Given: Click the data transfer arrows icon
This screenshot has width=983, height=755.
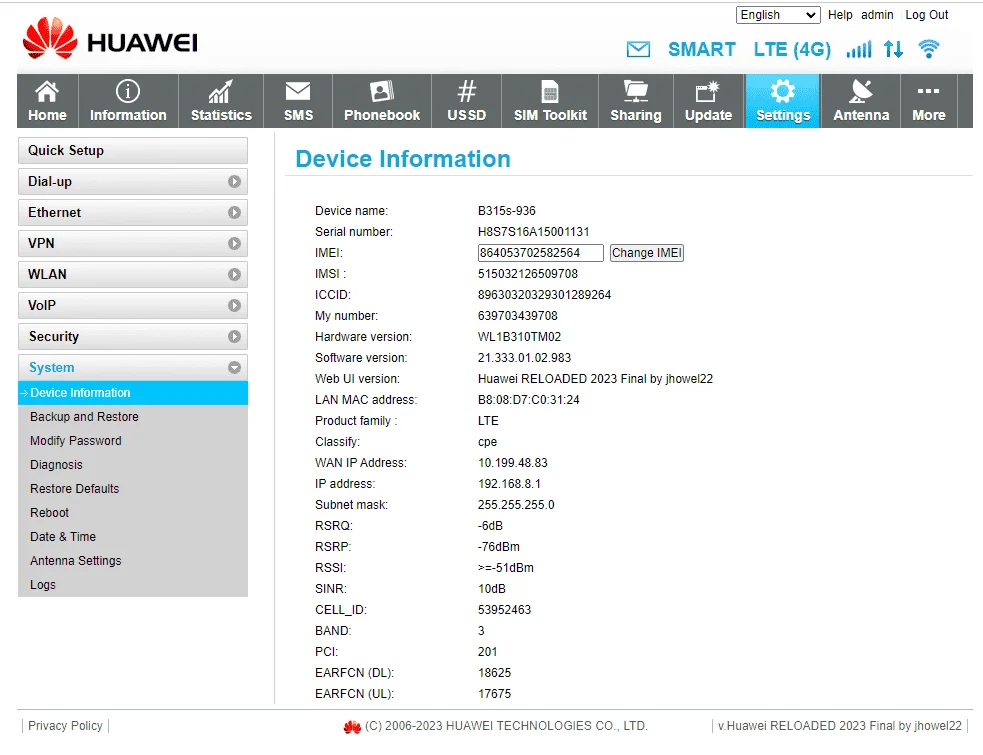Looking at the screenshot, I should (893, 49).
